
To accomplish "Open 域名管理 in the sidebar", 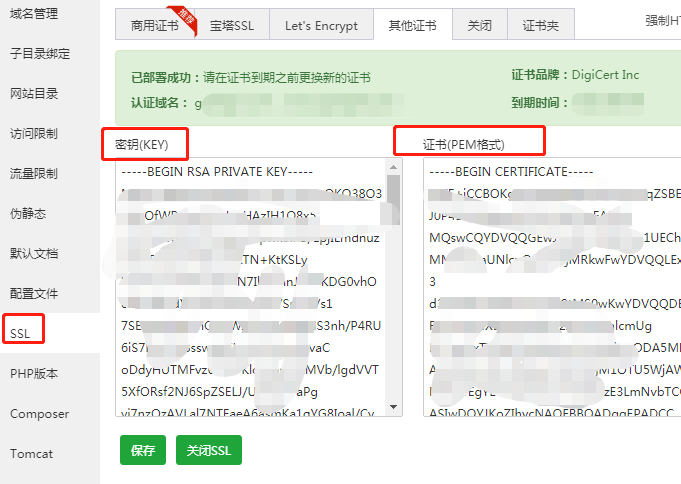I will [x=34, y=14].
